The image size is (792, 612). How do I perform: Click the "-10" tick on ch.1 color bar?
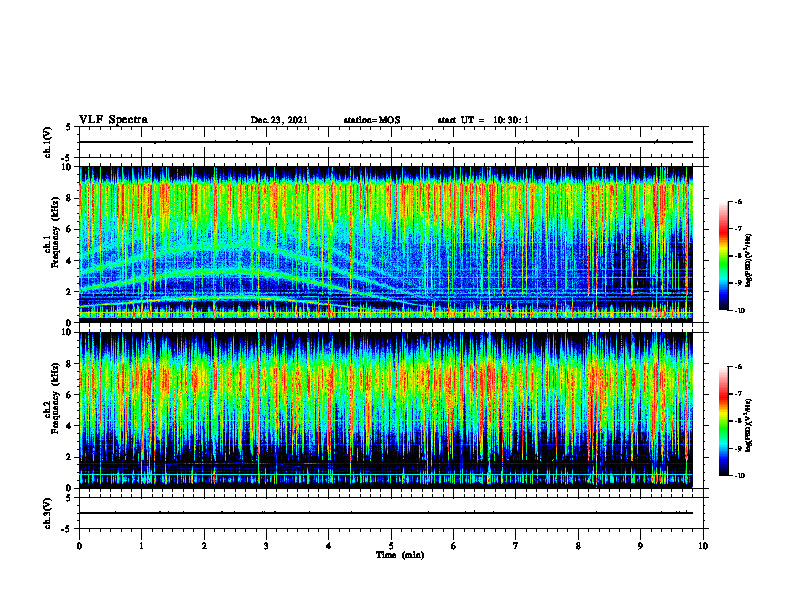point(739,310)
